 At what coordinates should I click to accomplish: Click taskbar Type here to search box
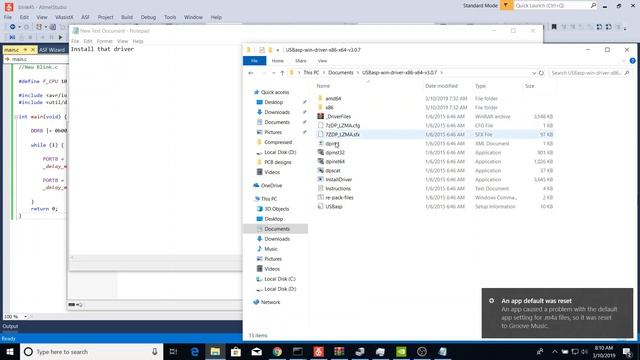(91, 351)
